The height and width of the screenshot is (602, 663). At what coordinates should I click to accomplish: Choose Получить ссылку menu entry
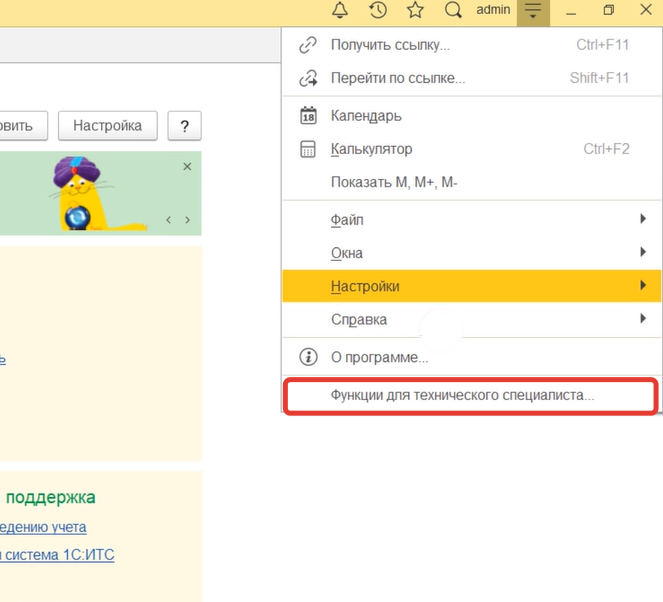(390, 45)
